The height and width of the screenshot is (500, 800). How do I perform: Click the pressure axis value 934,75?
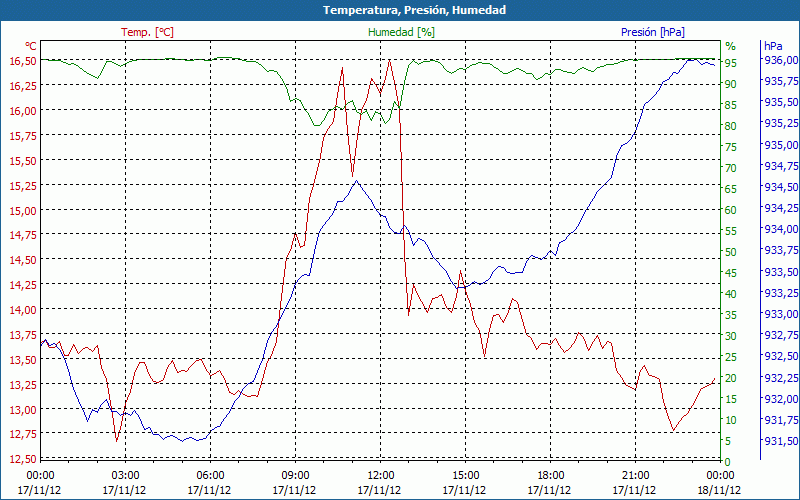(x=781, y=166)
